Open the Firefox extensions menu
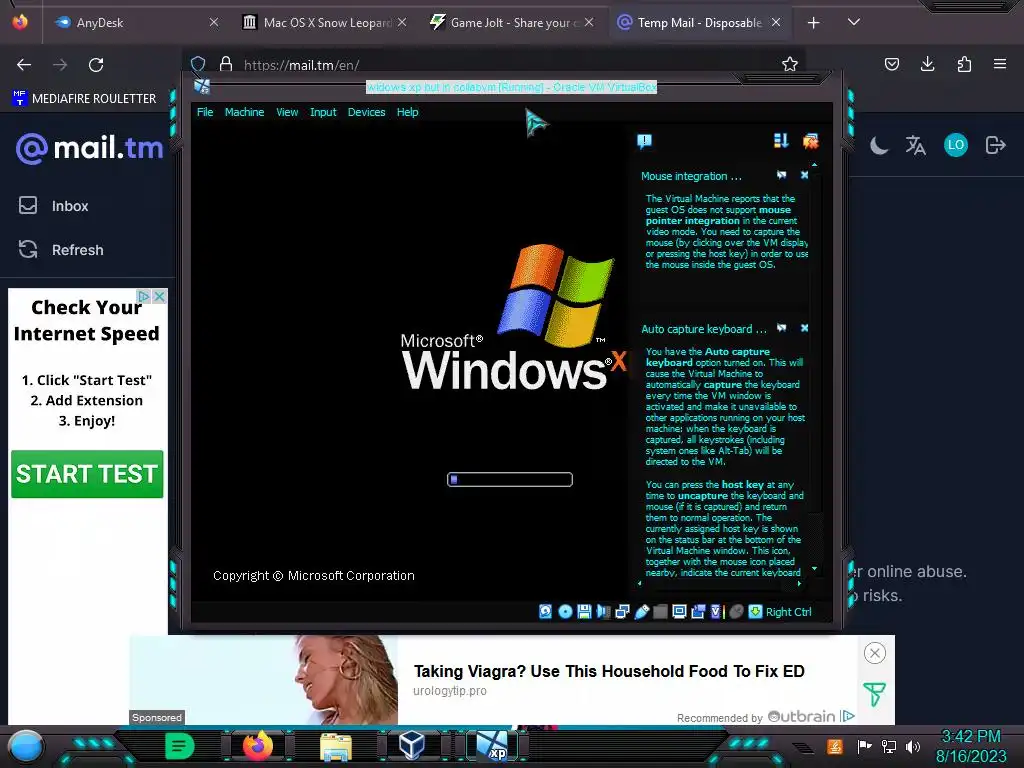The width and height of the screenshot is (1024, 768). (x=964, y=64)
